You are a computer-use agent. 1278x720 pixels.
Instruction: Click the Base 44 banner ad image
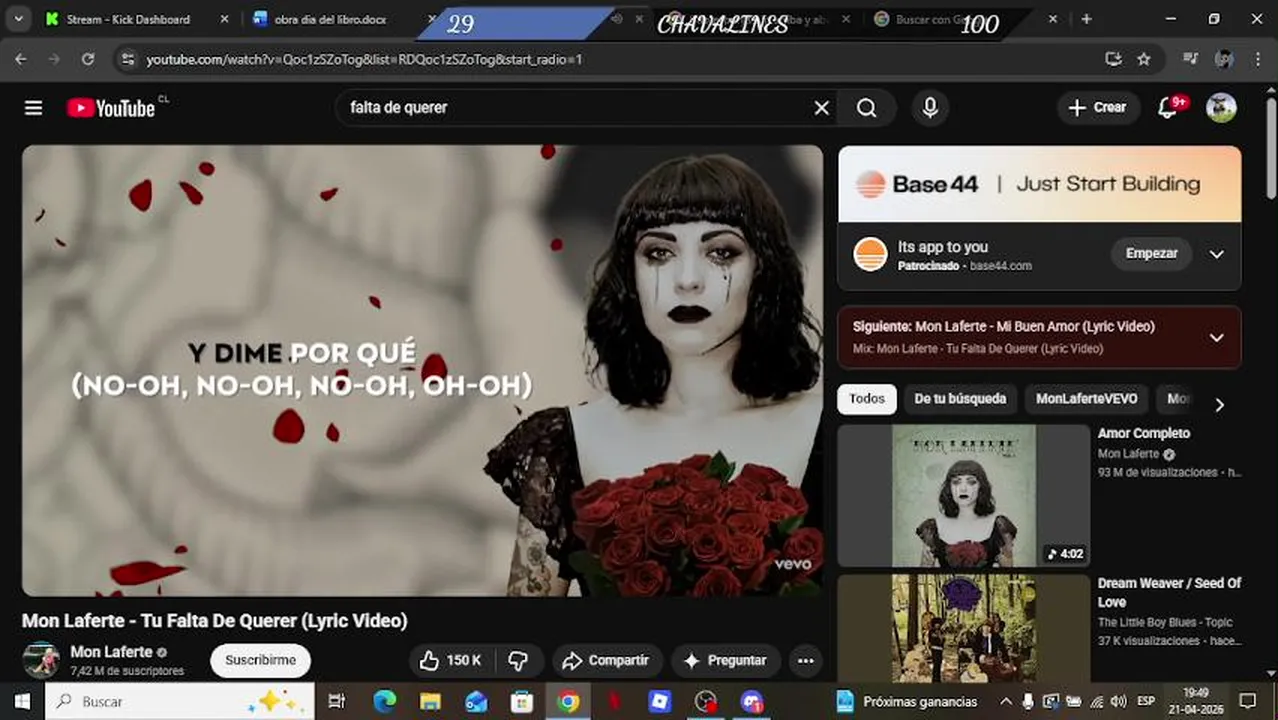[1039, 184]
